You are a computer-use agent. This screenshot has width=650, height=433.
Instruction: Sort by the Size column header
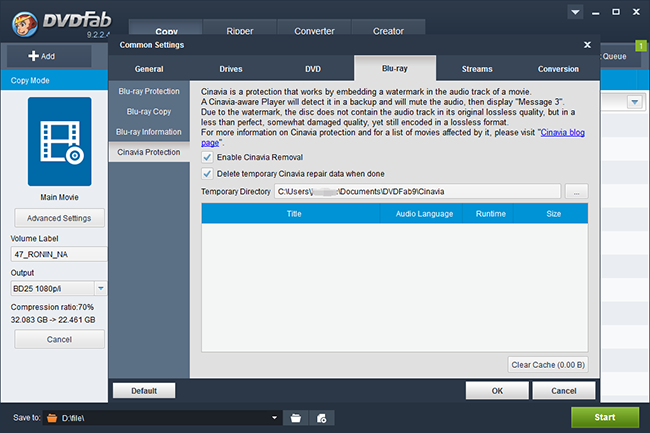[551, 214]
